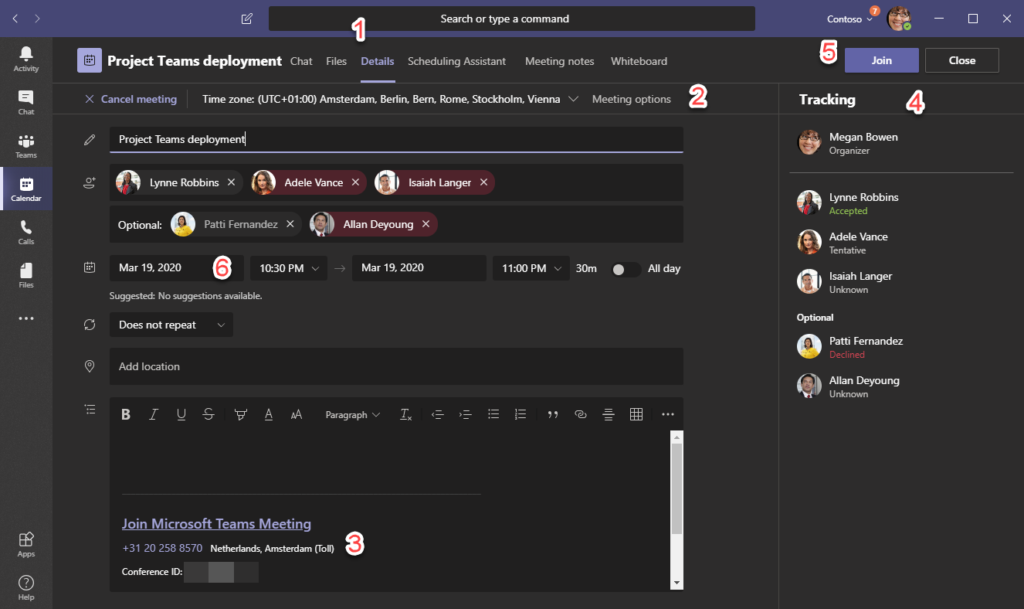This screenshot has height=609, width=1024.
Task: Click the start date Mar 19, 2020 field
Action: point(176,268)
